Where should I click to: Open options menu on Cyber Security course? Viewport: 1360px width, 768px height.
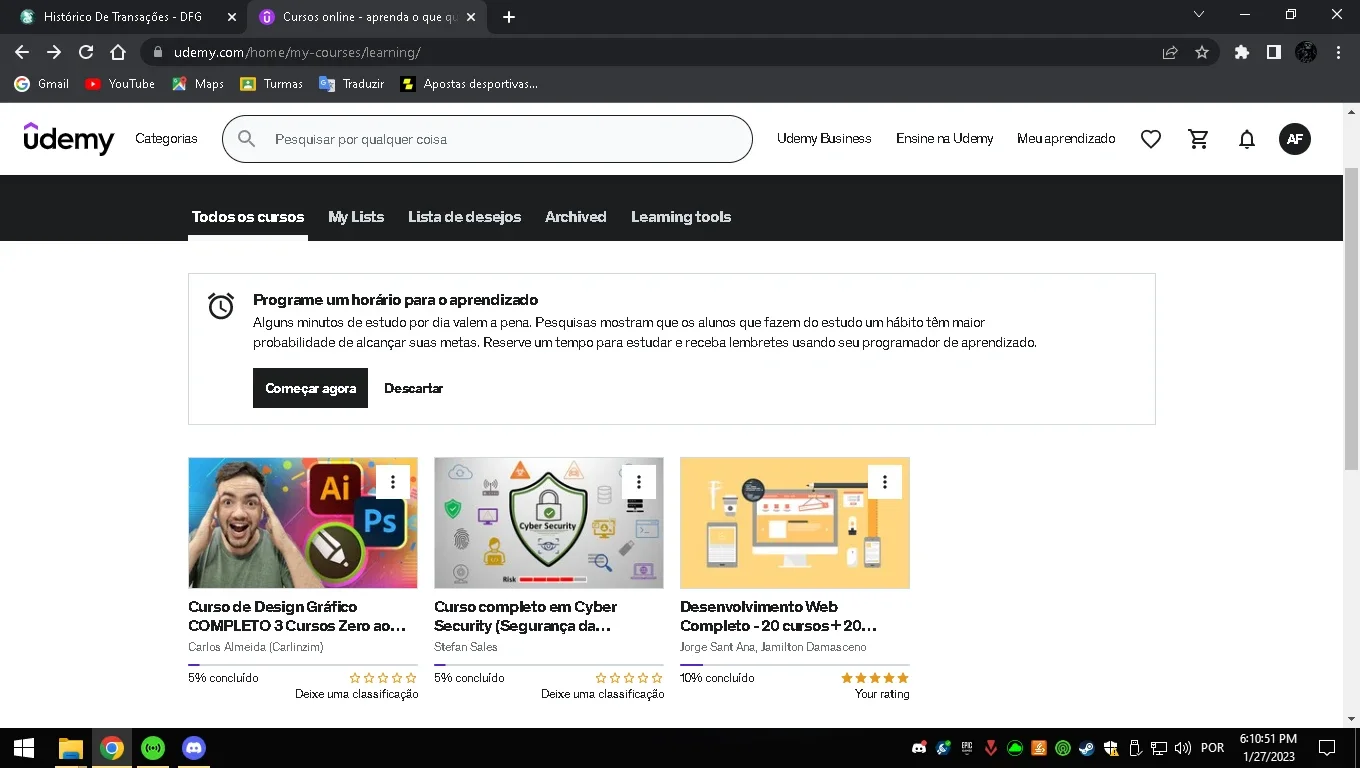point(639,482)
